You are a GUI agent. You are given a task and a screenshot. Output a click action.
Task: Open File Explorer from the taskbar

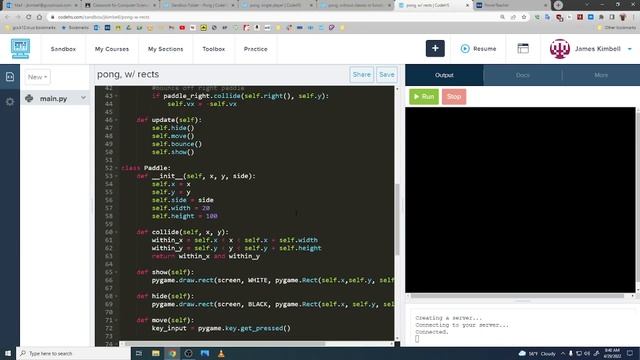click(x=156, y=353)
